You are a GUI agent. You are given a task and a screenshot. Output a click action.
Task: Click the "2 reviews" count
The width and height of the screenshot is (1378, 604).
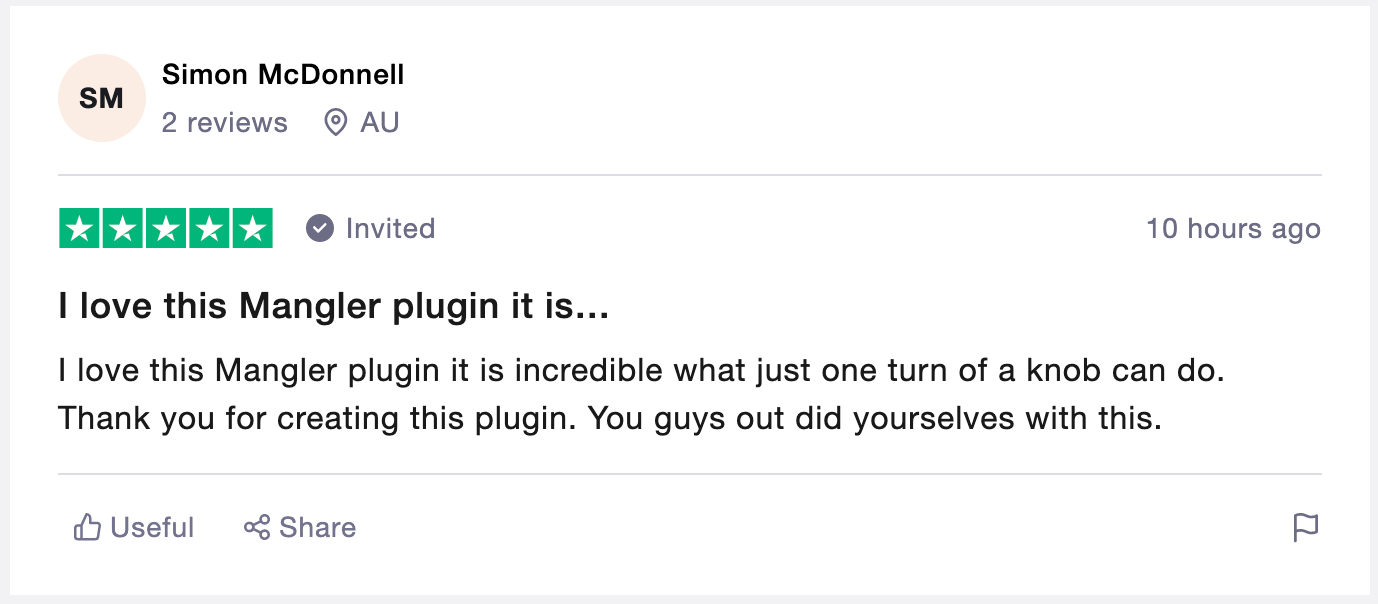[224, 122]
